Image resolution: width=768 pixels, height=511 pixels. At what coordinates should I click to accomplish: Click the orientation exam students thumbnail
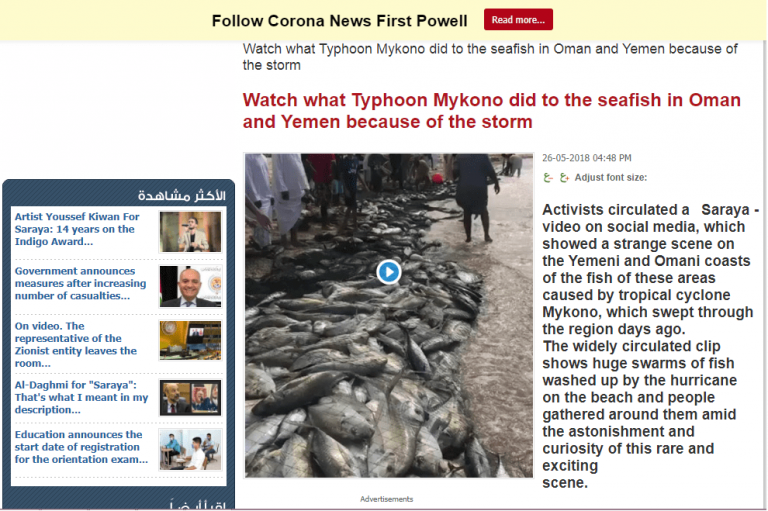point(191,450)
